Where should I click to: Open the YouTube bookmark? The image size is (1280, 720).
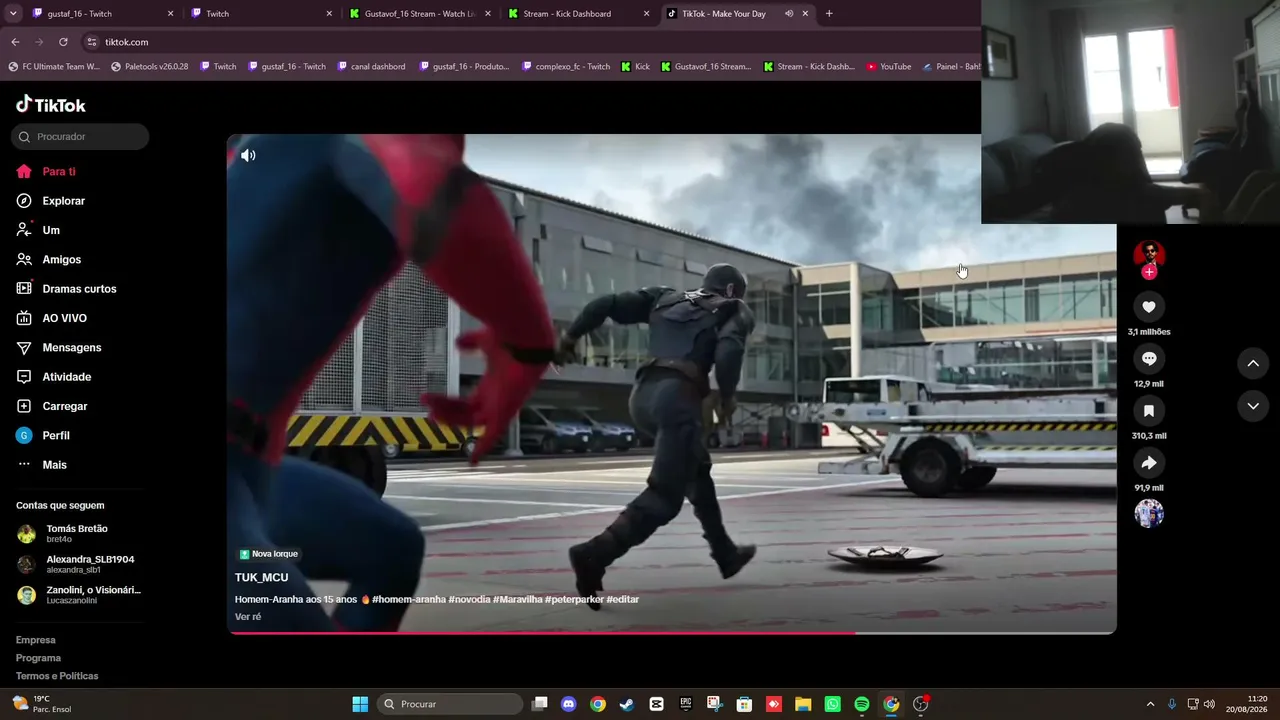pyautogui.click(x=889, y=67)
